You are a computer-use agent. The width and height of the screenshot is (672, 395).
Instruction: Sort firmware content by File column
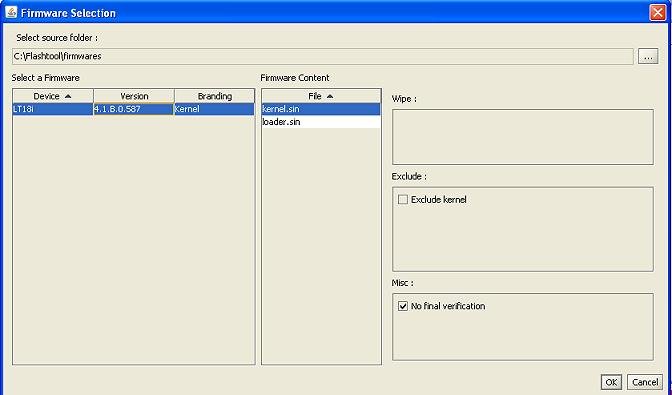coord(321,96)
